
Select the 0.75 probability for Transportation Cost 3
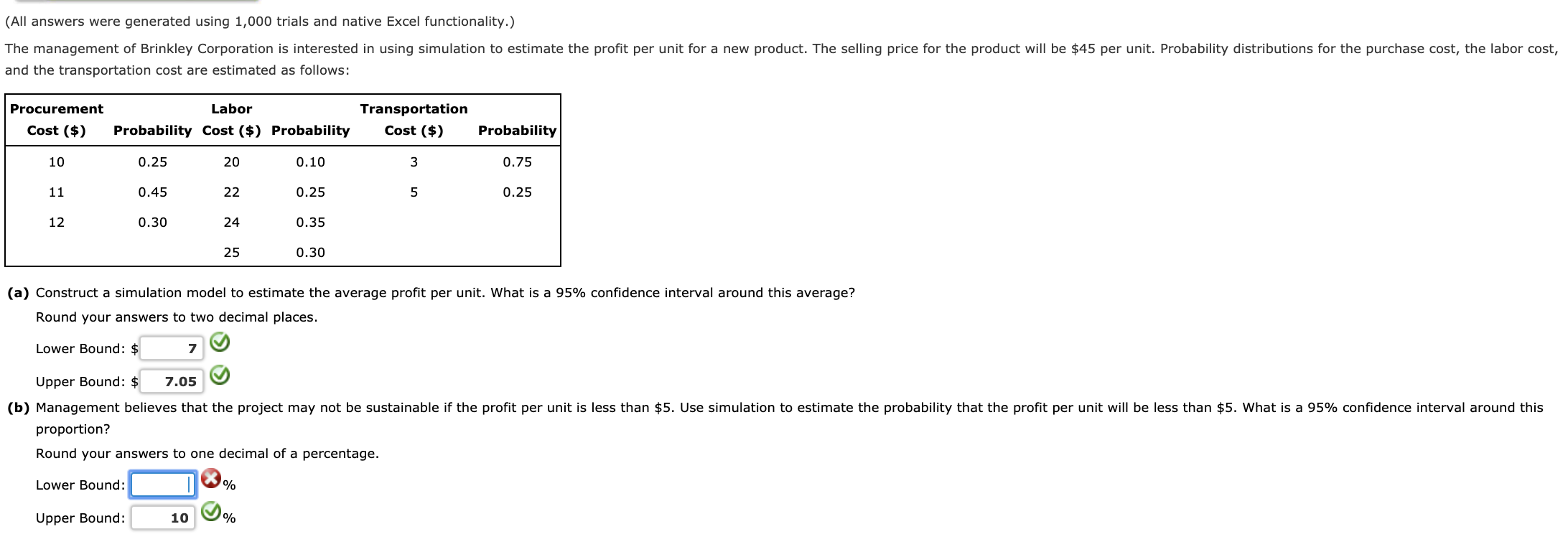click(517, 162)
